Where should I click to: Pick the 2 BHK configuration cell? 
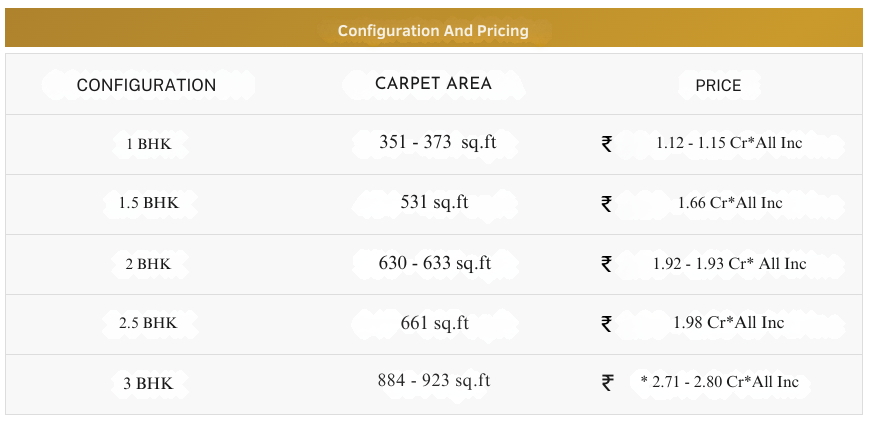click(x=148, y=264)
